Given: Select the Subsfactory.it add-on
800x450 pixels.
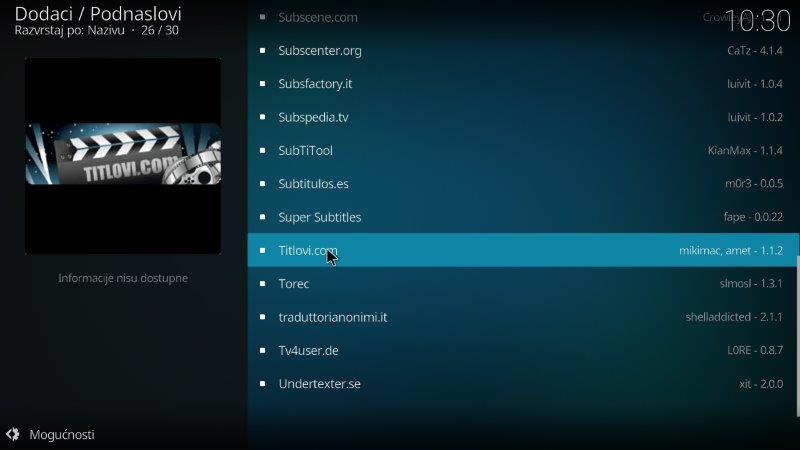Looking at the screenshot, I should pyautogui.click(x=523, y=84).
